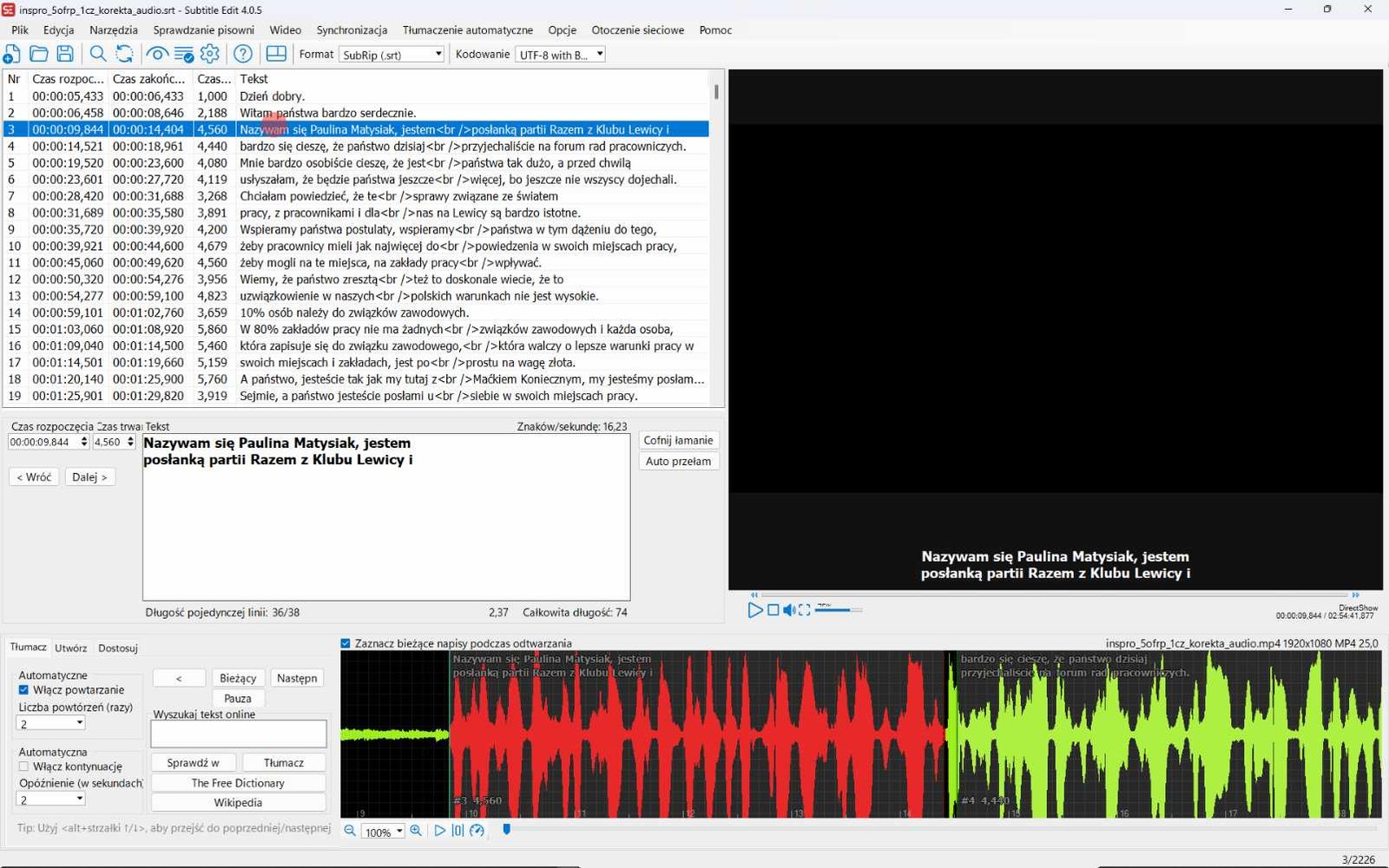Open Help using the question mark icon
1389x868 pixels.
pyautogui.click(x=243, y=54)
